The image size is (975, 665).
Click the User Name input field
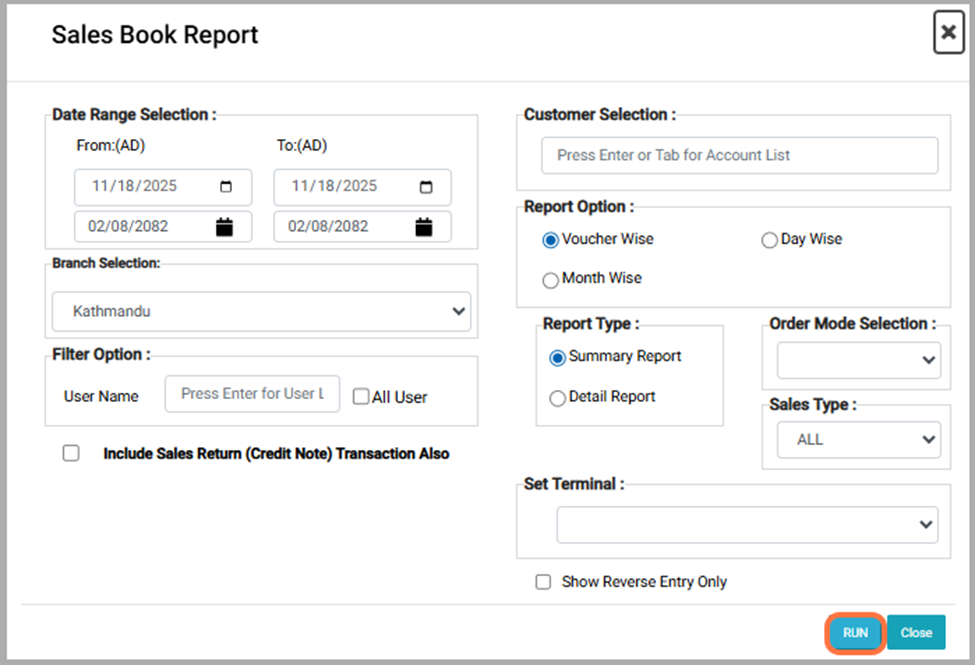click(x=252, y=394)
